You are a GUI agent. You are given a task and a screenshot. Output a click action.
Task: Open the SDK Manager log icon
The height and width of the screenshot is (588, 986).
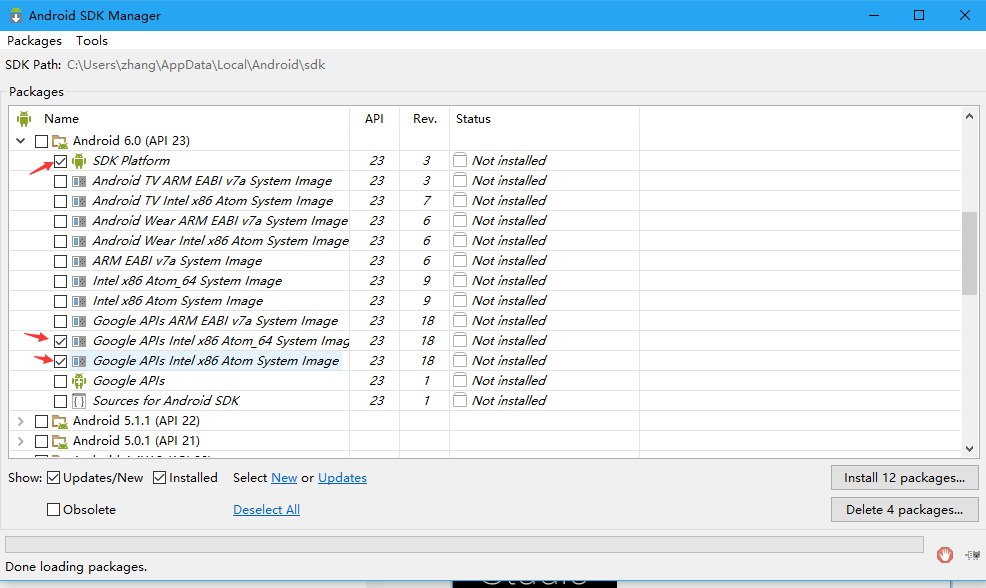973,555
